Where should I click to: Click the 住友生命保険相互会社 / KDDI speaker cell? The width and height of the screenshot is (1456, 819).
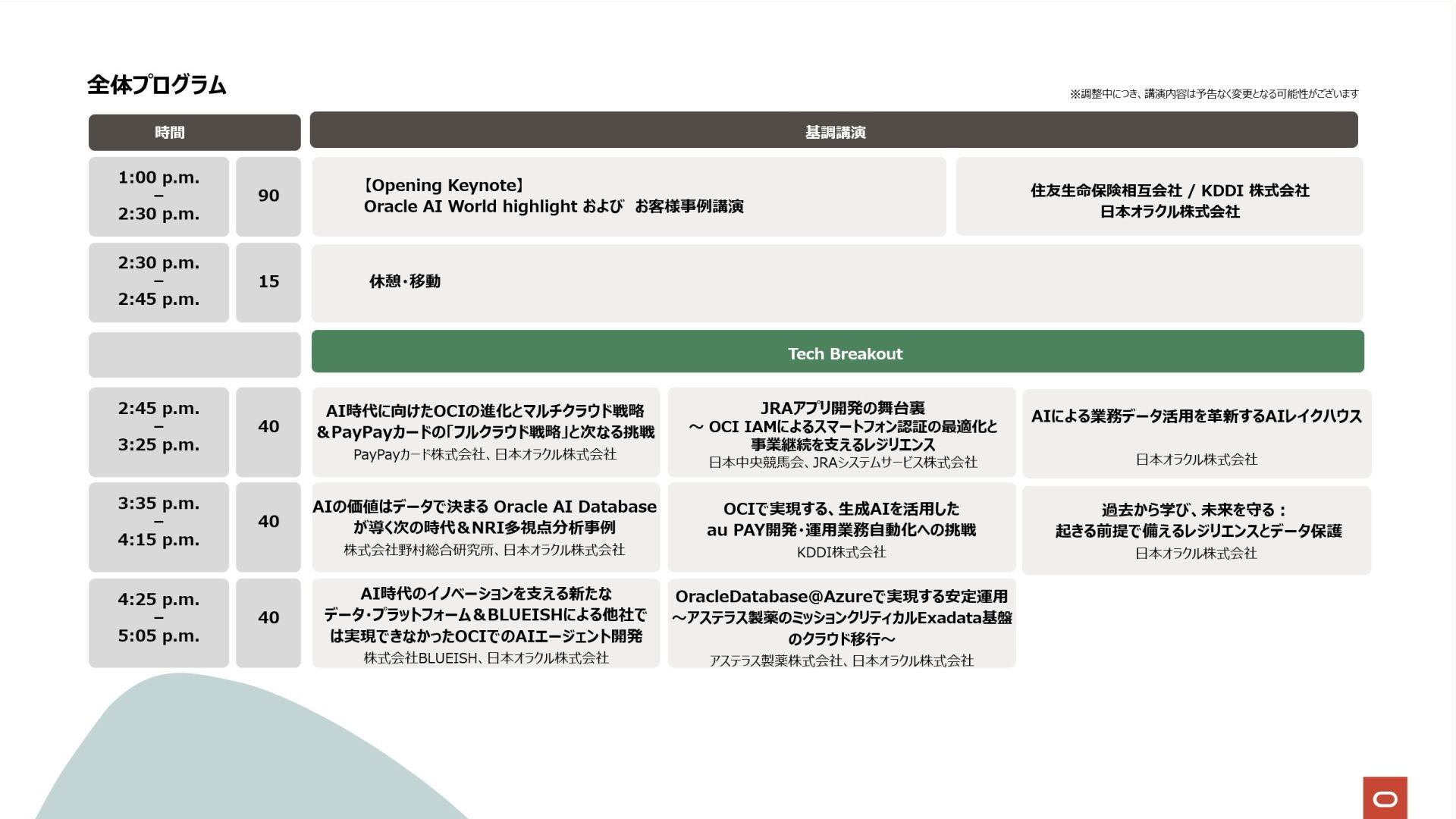[x=1159, y=197]
